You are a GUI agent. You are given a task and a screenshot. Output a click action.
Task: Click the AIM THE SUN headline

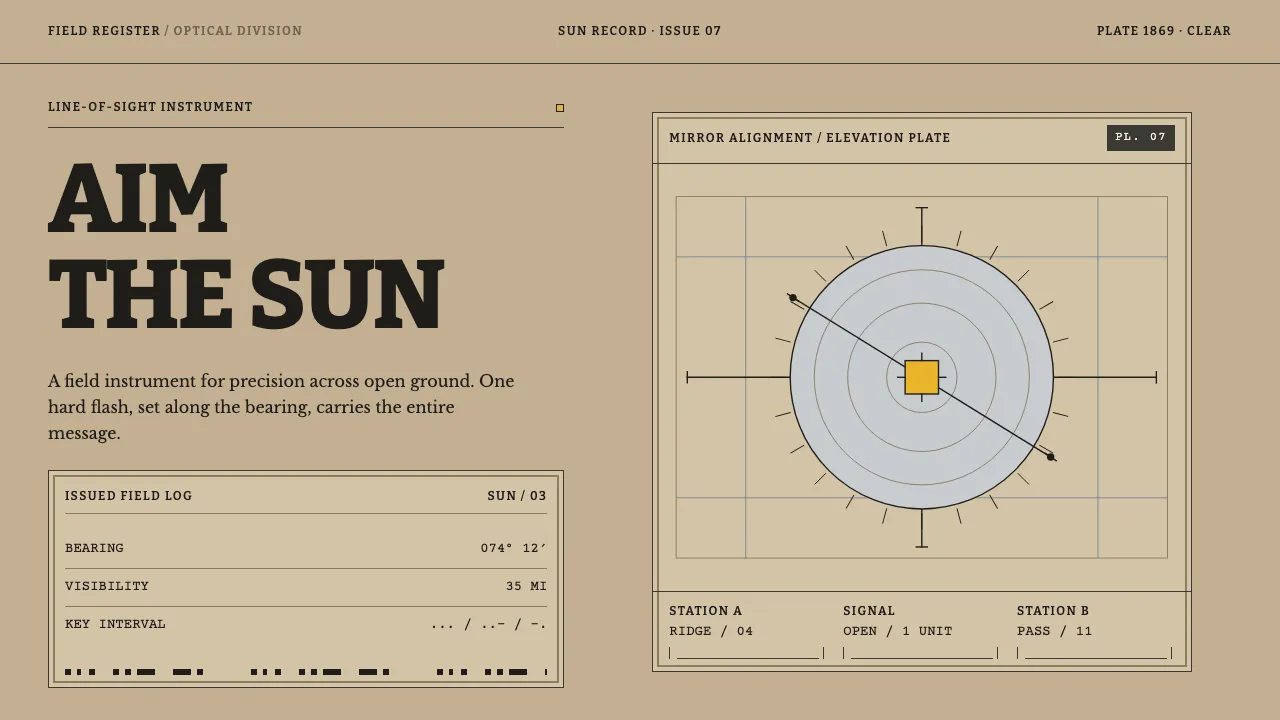pos(246,246)
